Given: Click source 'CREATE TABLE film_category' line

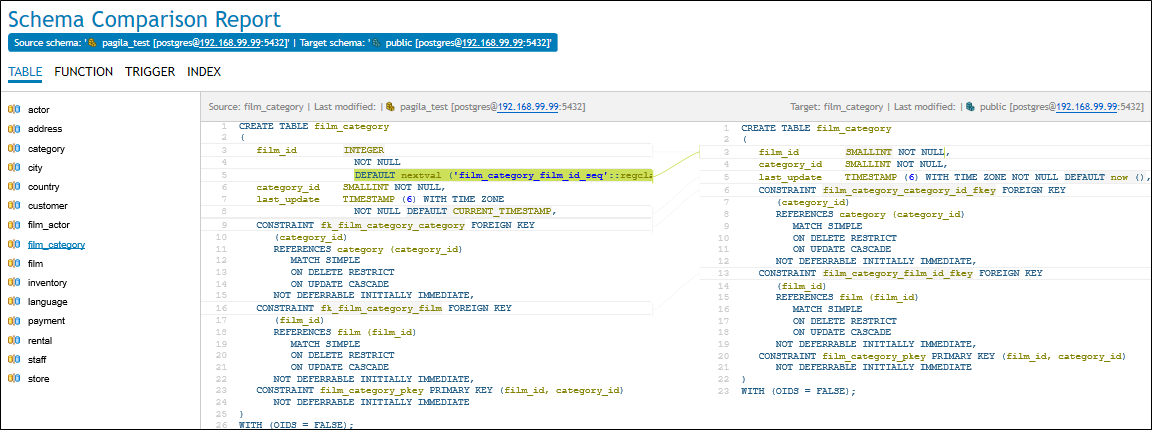Looking at the screenshot, I should pos(314,126).
